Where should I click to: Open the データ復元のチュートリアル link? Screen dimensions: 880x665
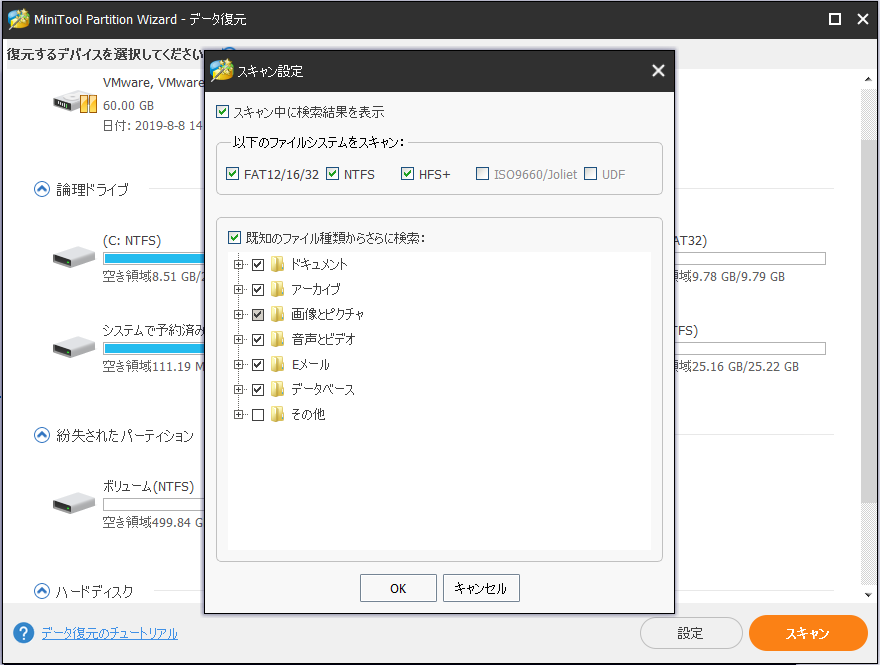(x=109, y=634)
